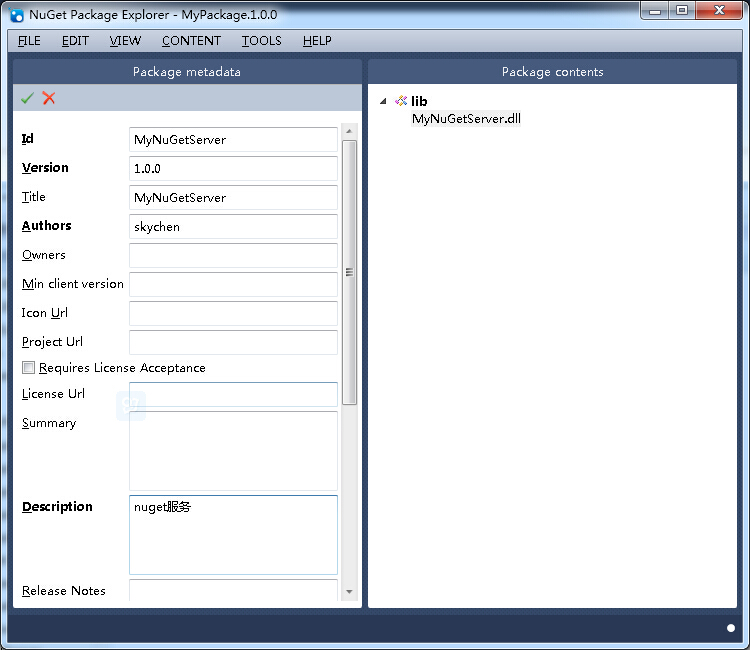
Task: Focus the empty Owners field
Action: pyautogui.click(x=233, y=255)
